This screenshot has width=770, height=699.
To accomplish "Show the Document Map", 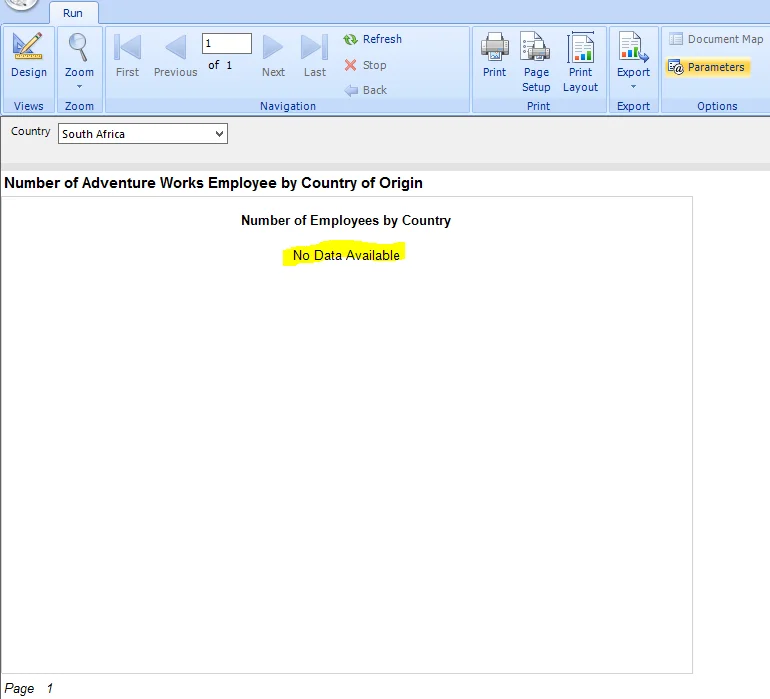I will tap(715, 39).
